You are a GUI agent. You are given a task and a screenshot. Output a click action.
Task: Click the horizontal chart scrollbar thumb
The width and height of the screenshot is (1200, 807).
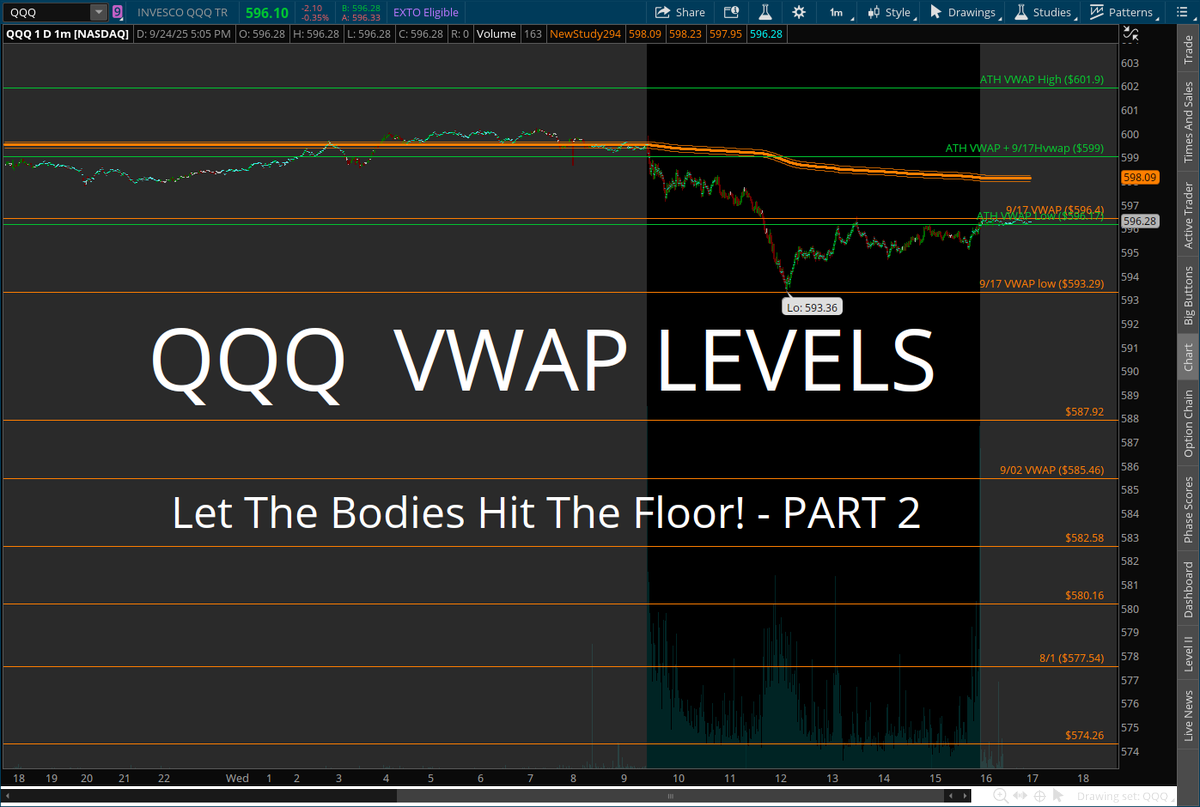[672, 796]
